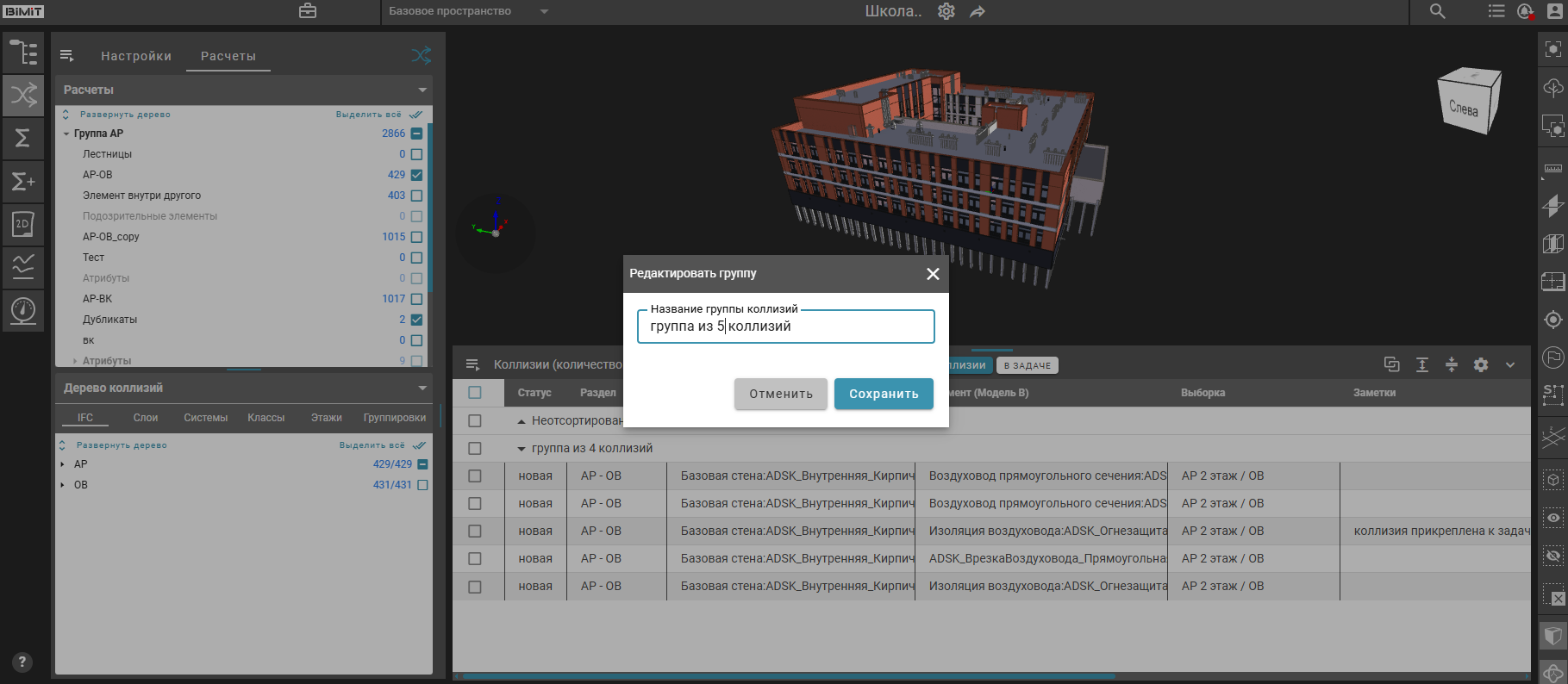Screen dimensions: 1568x684
Task: Click the search magnifier icon in top bar
Action: (x=1437, y=11)
